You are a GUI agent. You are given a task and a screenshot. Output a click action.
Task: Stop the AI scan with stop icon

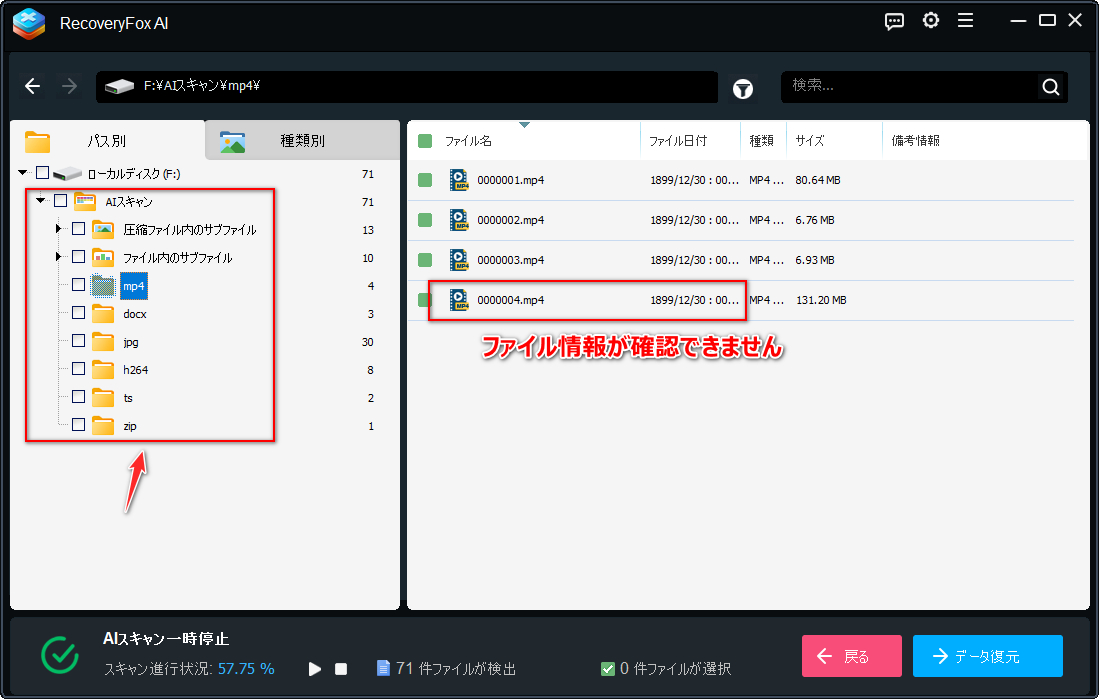341,669
